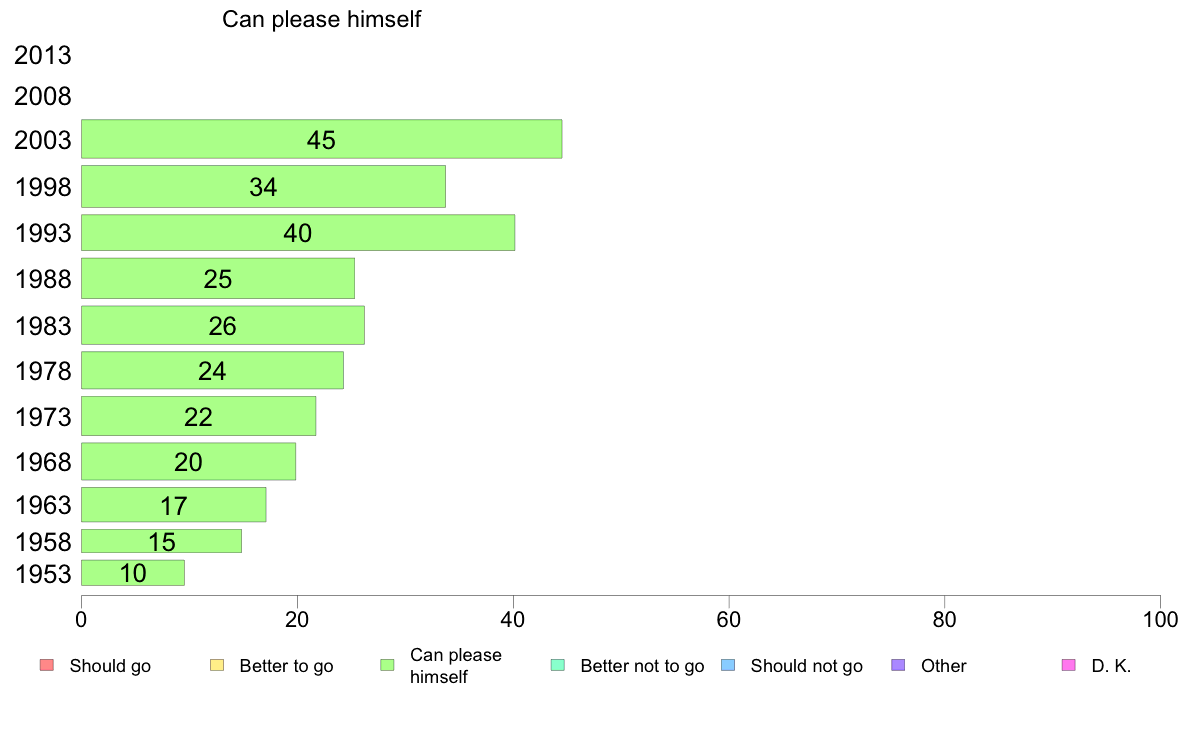
Task: Select the 1963 bar labeled 17
Action: pyautogui.click(x=174, y=505)
